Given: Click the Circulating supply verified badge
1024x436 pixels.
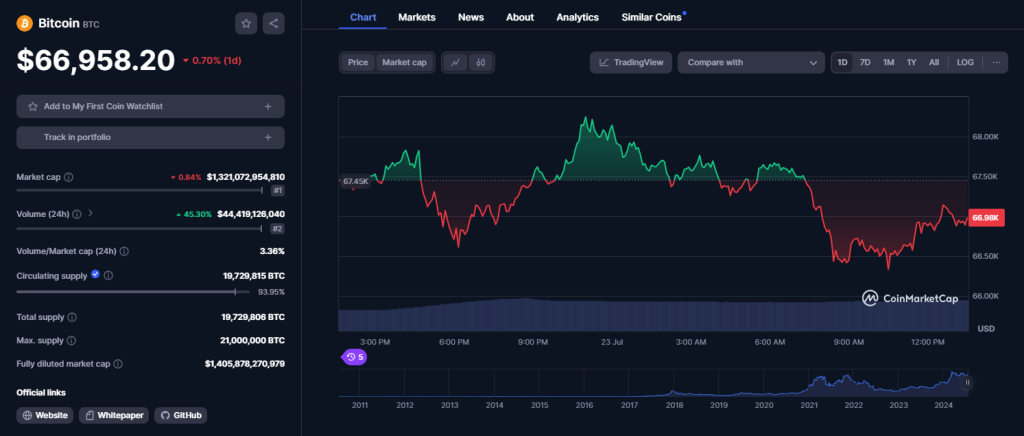Looking at the screenshot, I should (x=95, y=273).
